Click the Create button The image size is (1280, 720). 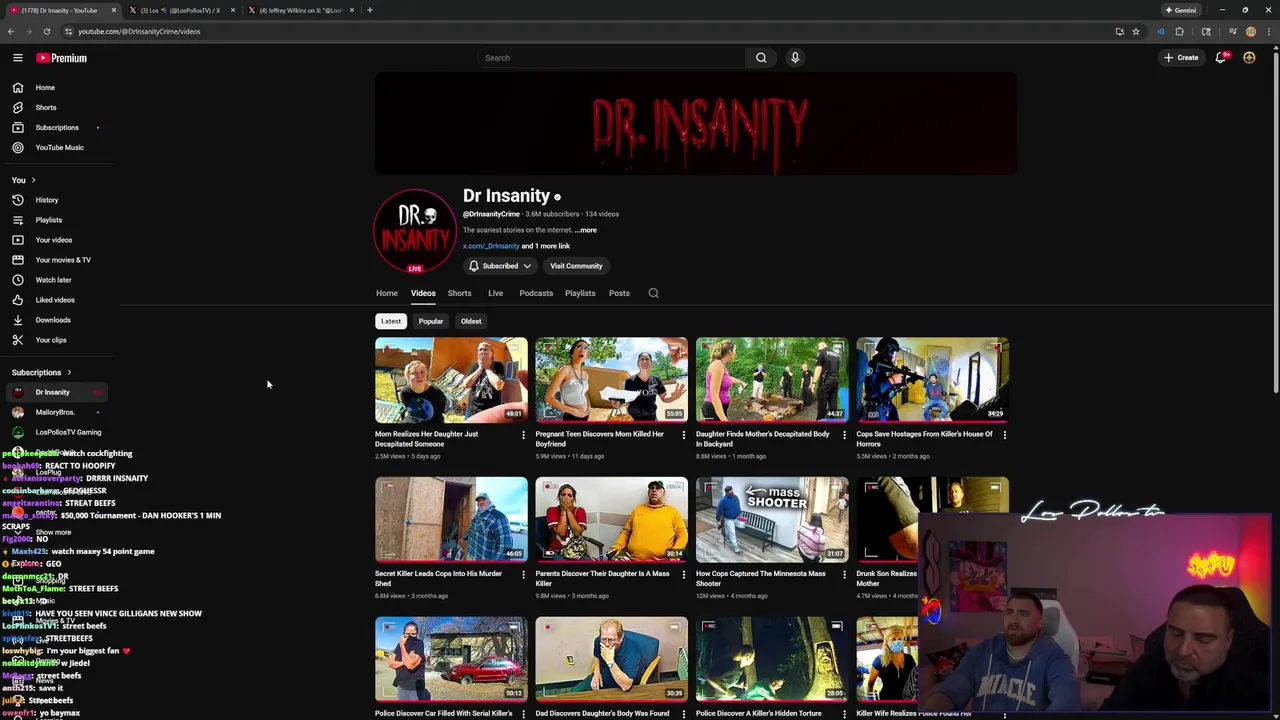[x=1181, y=58]
